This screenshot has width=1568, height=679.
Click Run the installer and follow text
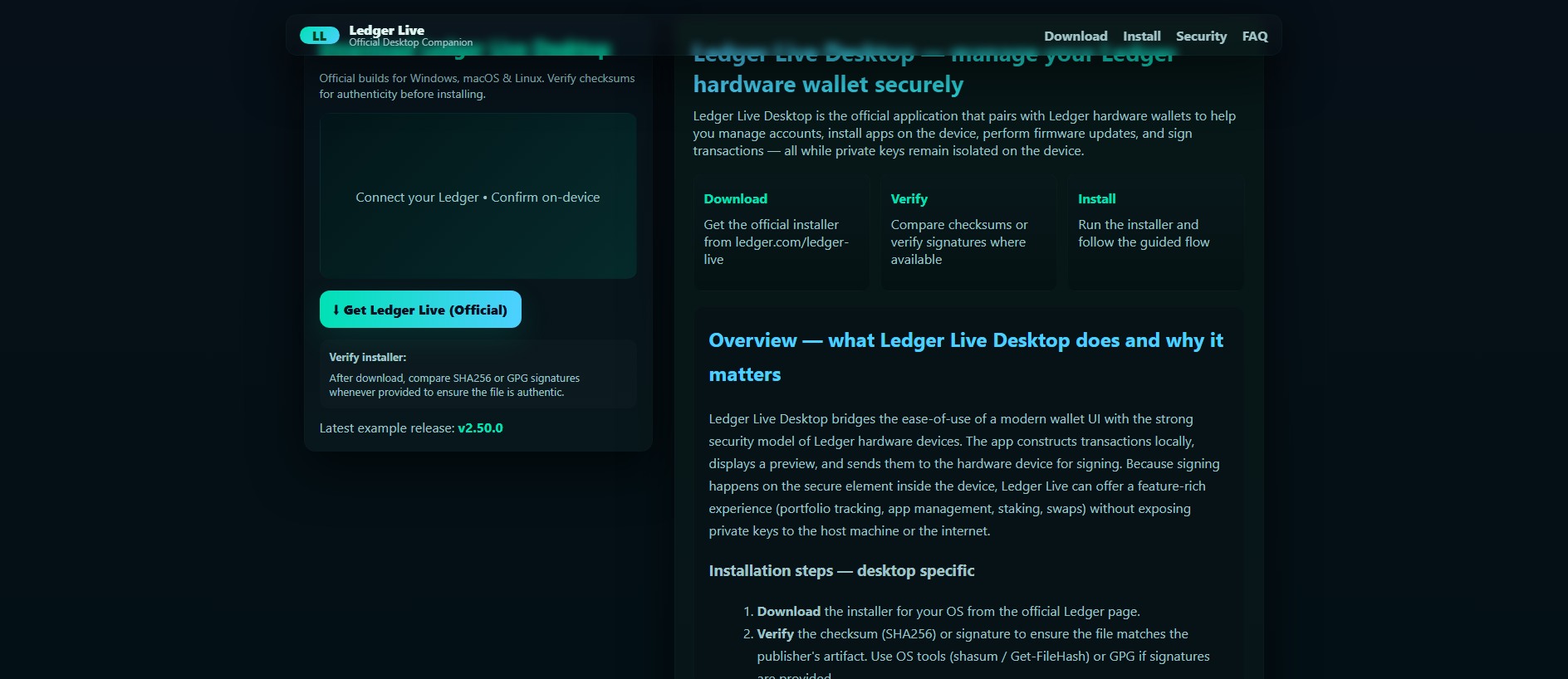point(1144,233)
